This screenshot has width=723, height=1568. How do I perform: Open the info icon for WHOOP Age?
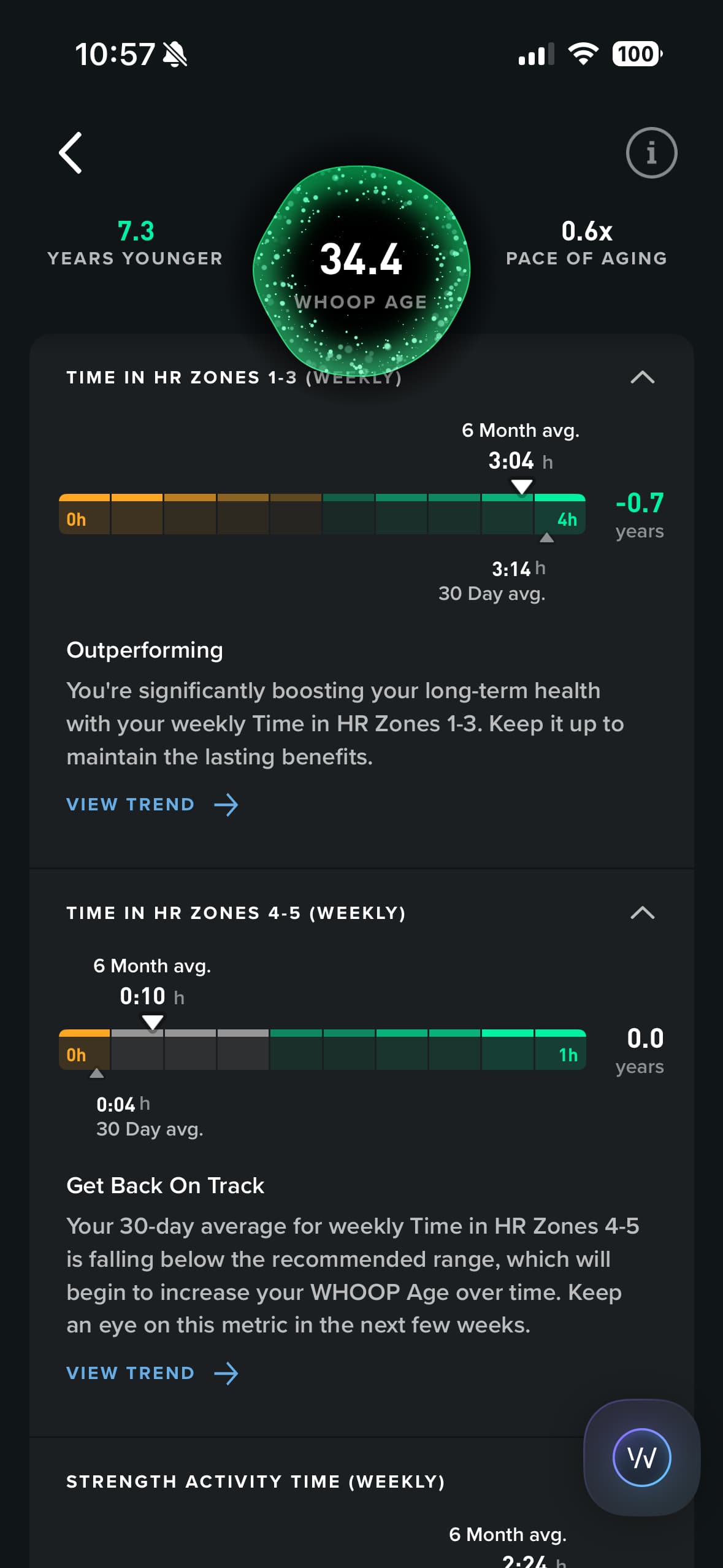coord(651,153)
